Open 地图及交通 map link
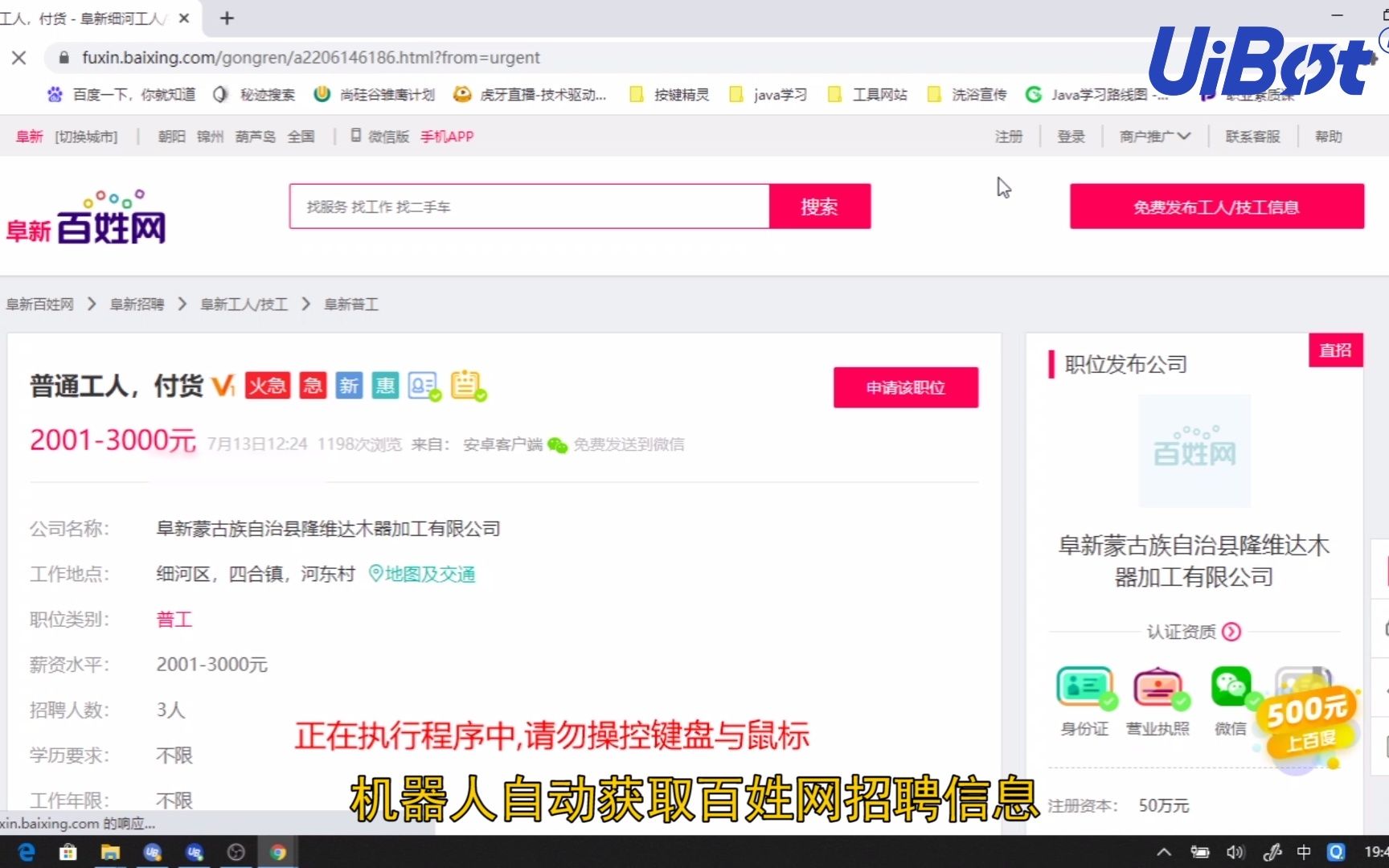The image size is (1389, 868). [x=422, y=574]
